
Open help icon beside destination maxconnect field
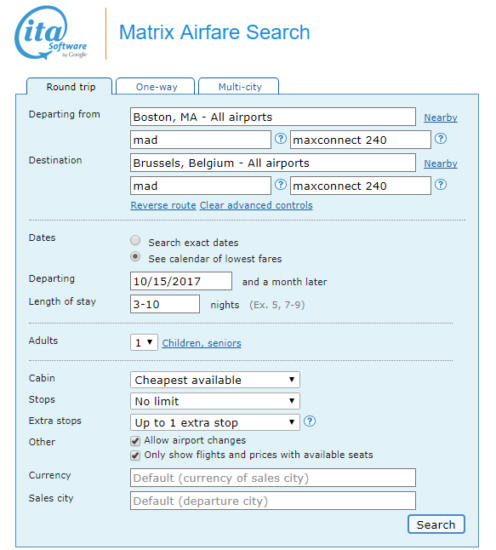441,185
